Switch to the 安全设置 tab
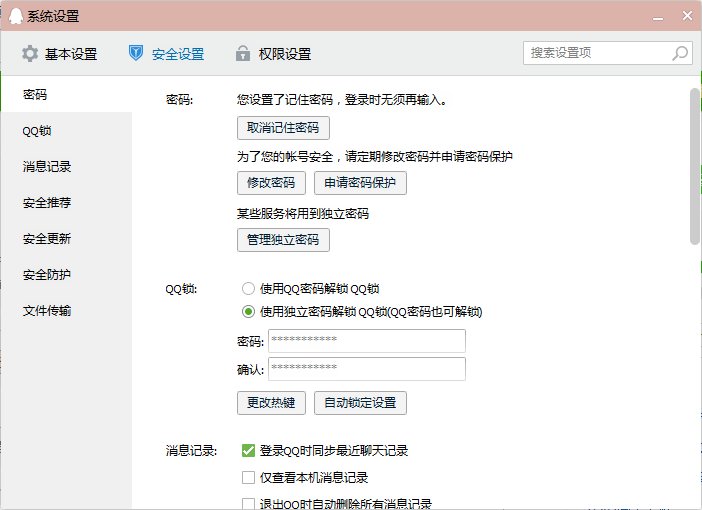Viewport: 702px width, 510px height. [167, 54]
